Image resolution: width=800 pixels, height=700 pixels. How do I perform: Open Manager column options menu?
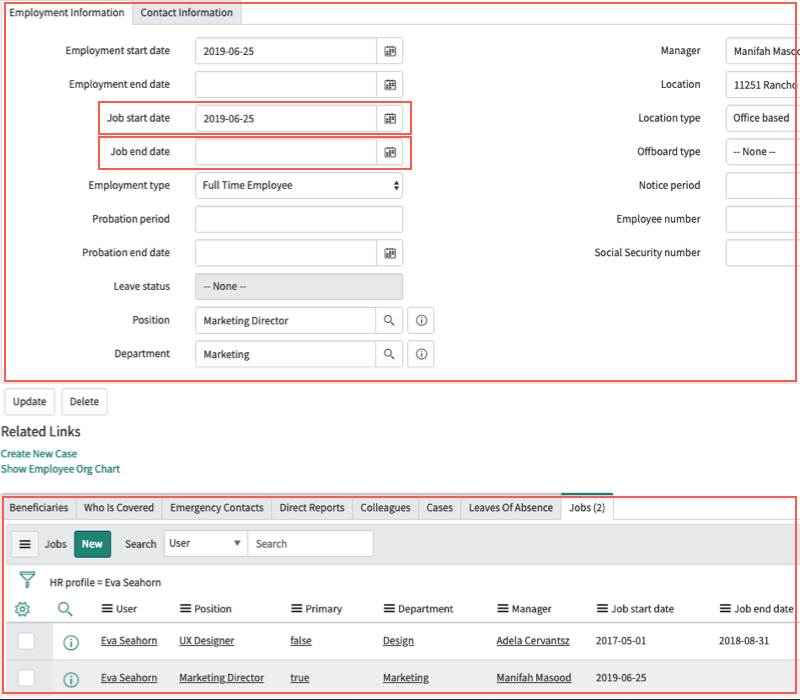(x=503, y=609)
